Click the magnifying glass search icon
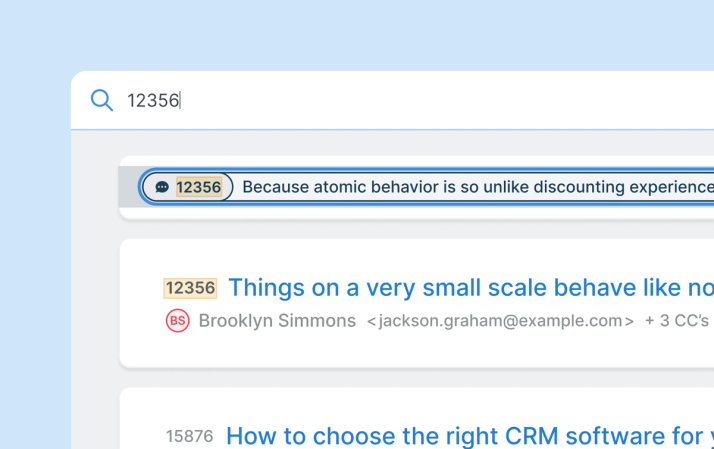Screen dimensions: 714x449 102,100
